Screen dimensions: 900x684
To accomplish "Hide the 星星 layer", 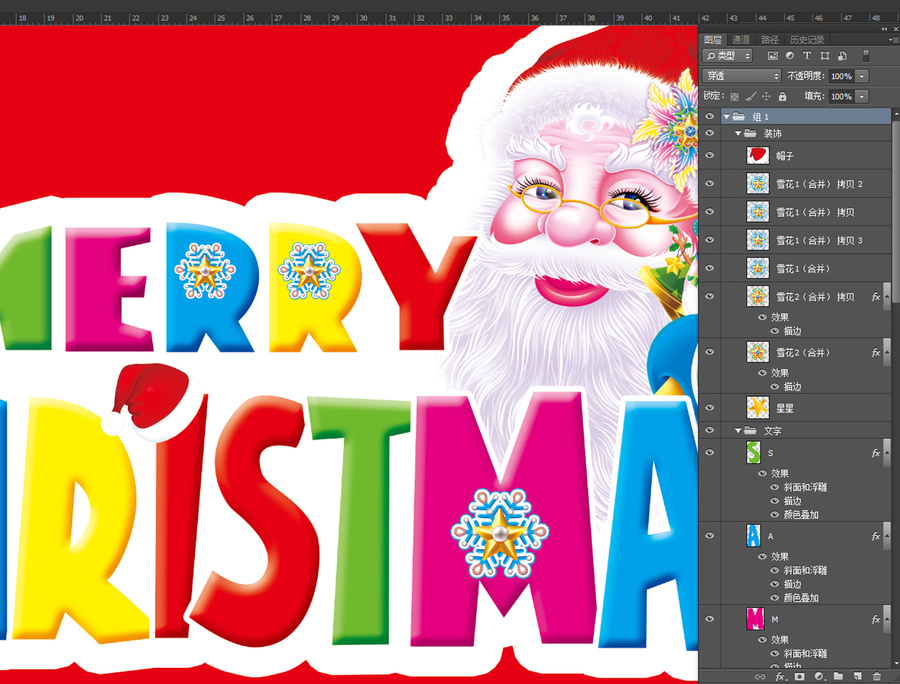I will click(710, 408).
